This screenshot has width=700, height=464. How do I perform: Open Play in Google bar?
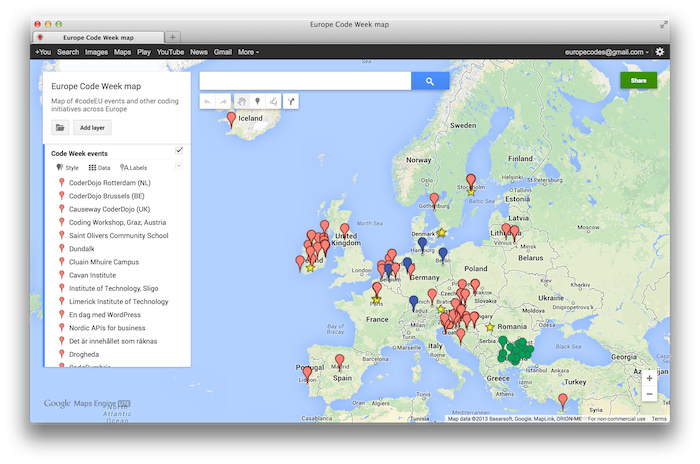point(144,52)
